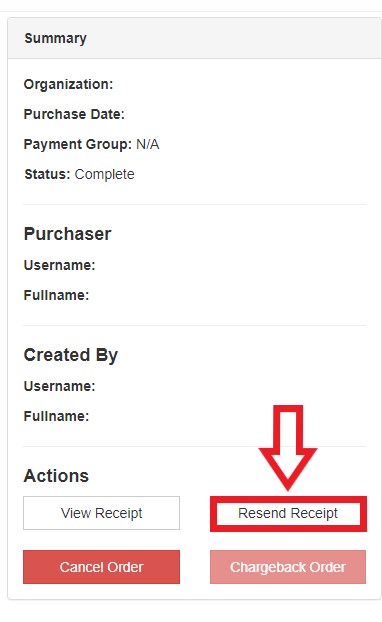382x622 pixels.
Task: Select the Payment Group label
Action: [78, 144]
